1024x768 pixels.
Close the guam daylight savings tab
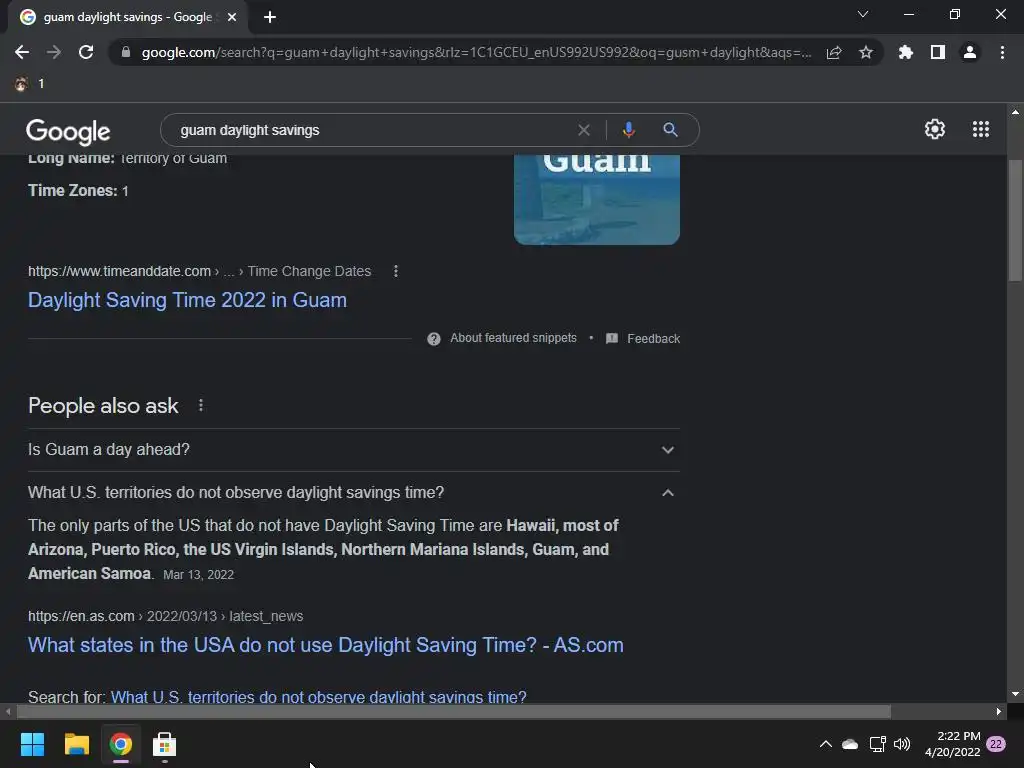point(232,17)
